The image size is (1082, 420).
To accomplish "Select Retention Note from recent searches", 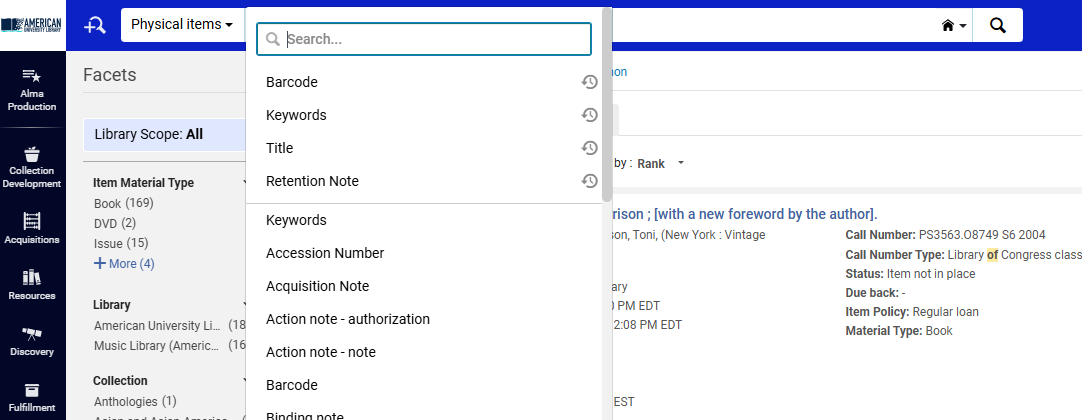I will coord(312,181).
